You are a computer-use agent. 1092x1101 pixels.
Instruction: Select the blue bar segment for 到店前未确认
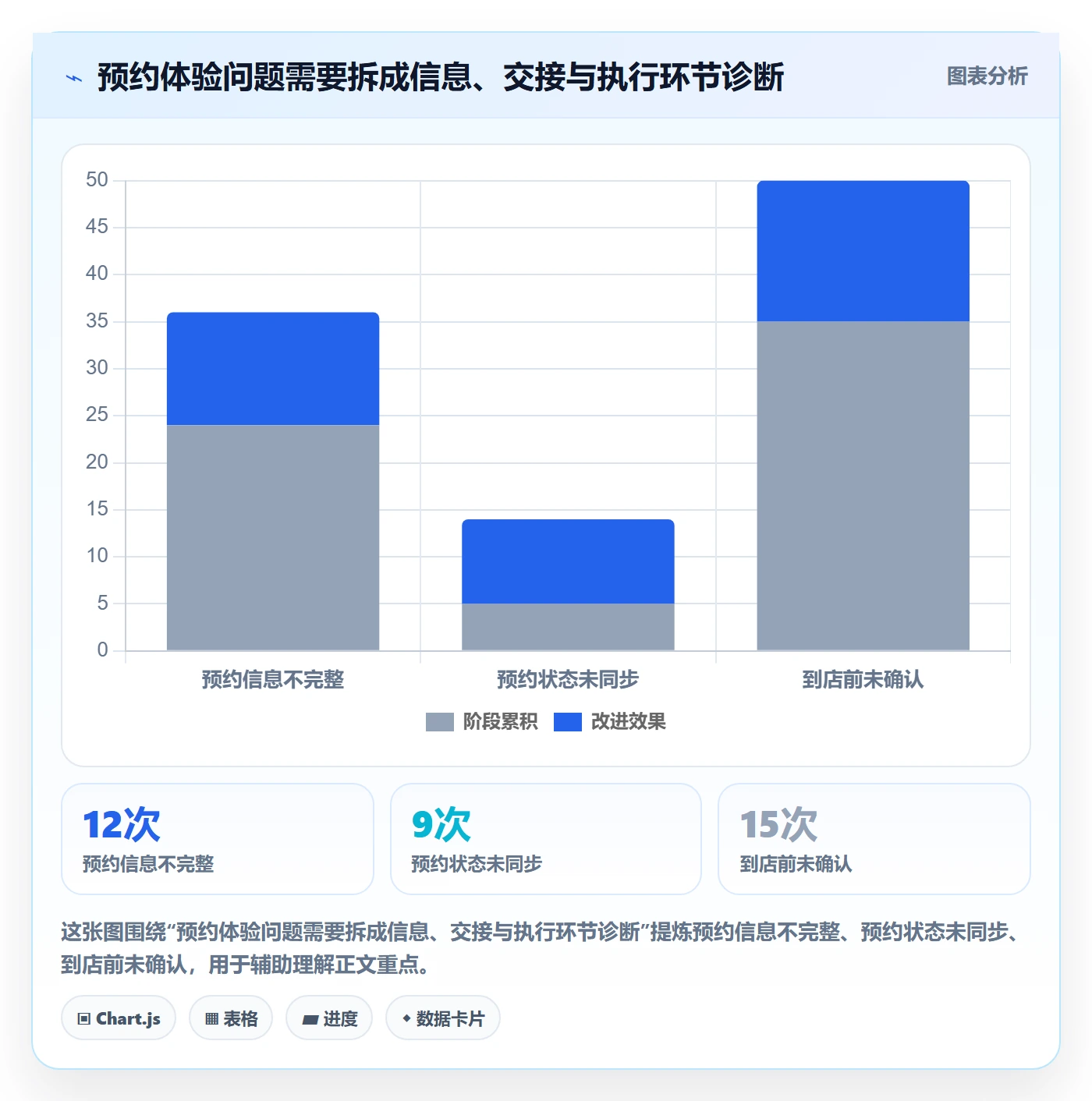[863, 251]
